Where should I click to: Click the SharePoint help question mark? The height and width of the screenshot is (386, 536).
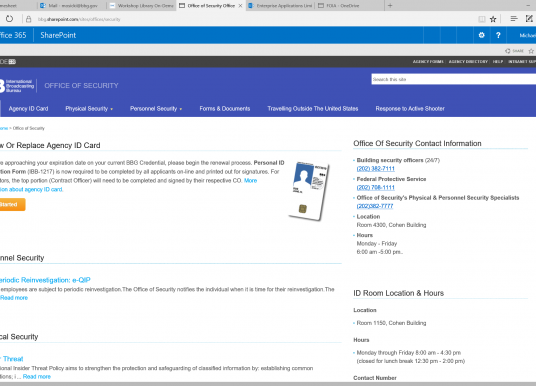click(x=498, y=35)
